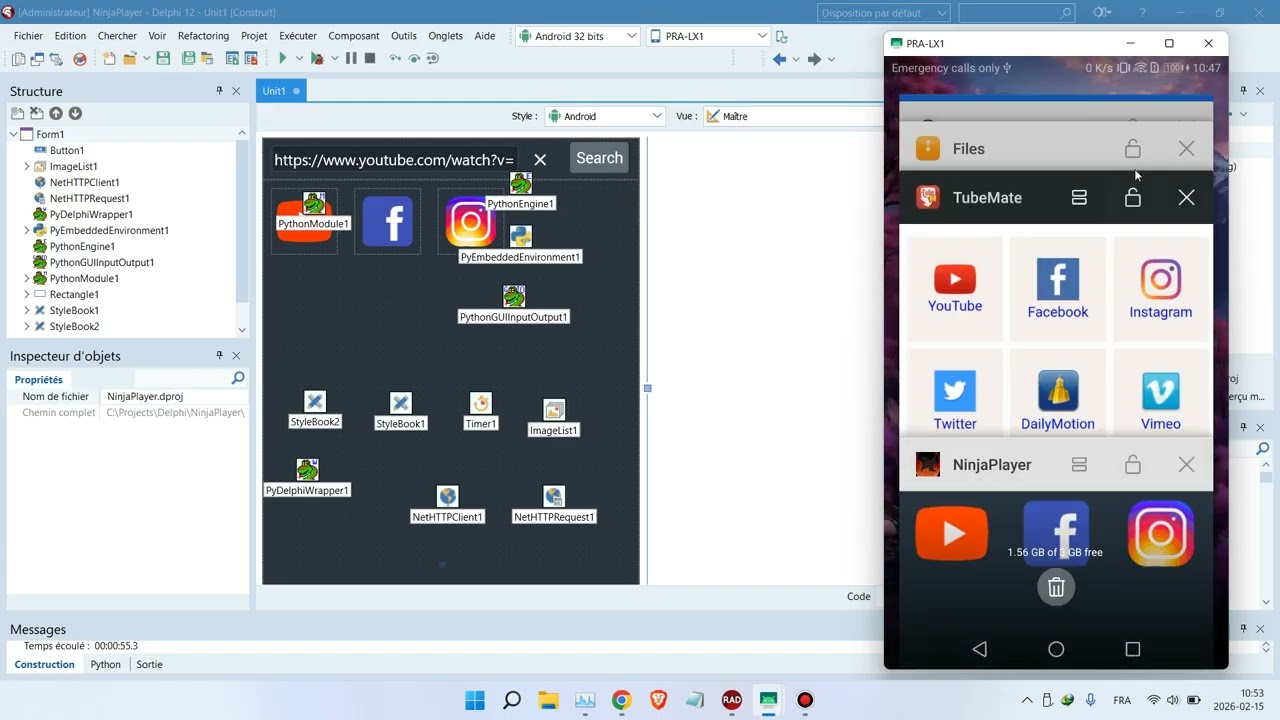Run the project without debugging (green play)
1280x720 pixels.
coord(283,59)
